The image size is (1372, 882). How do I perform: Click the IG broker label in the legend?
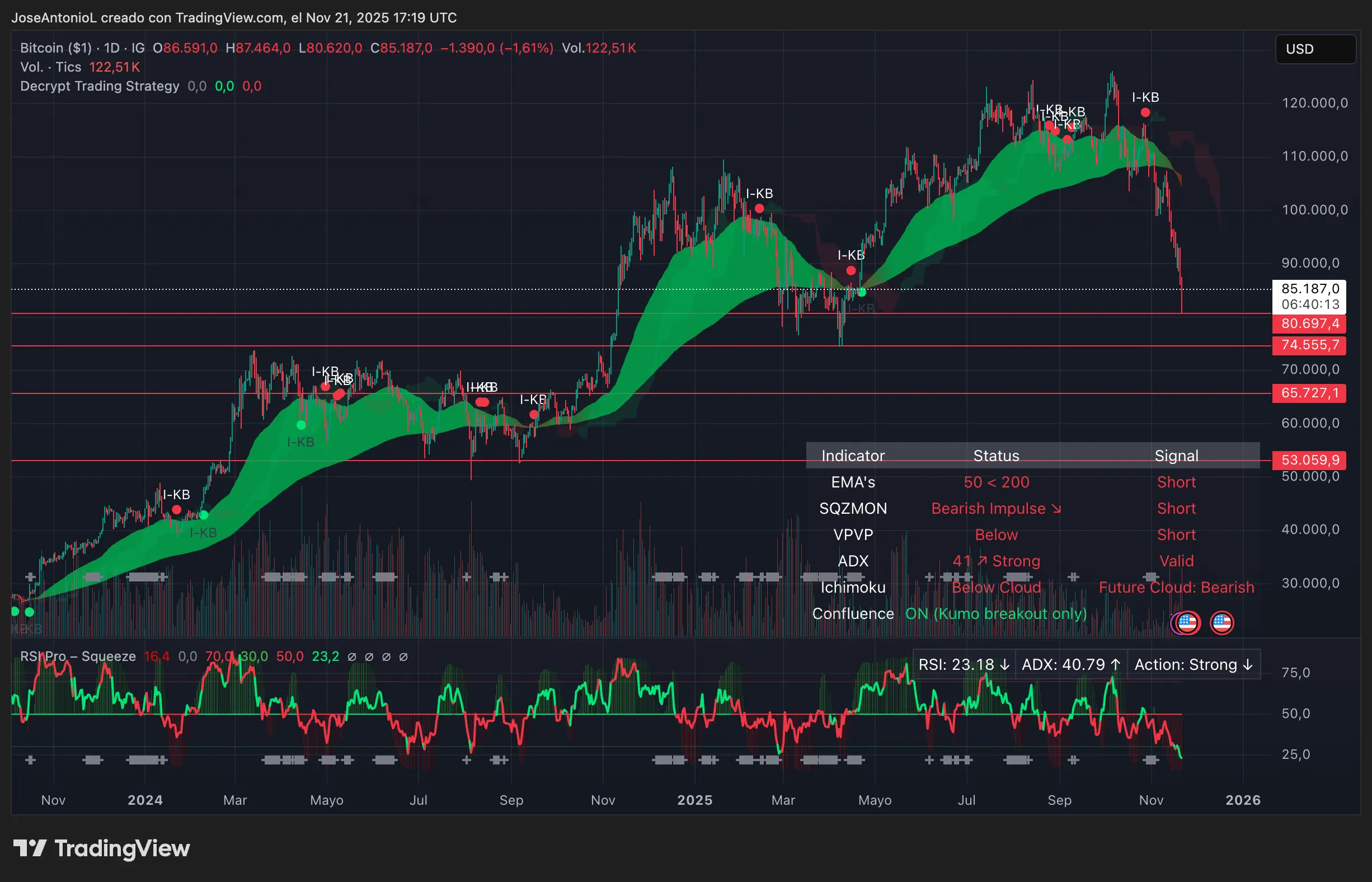click(x=138, y=48)
